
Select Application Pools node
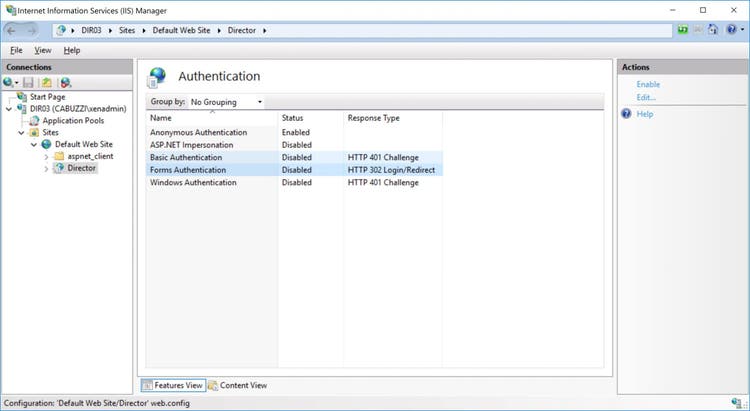73,121
